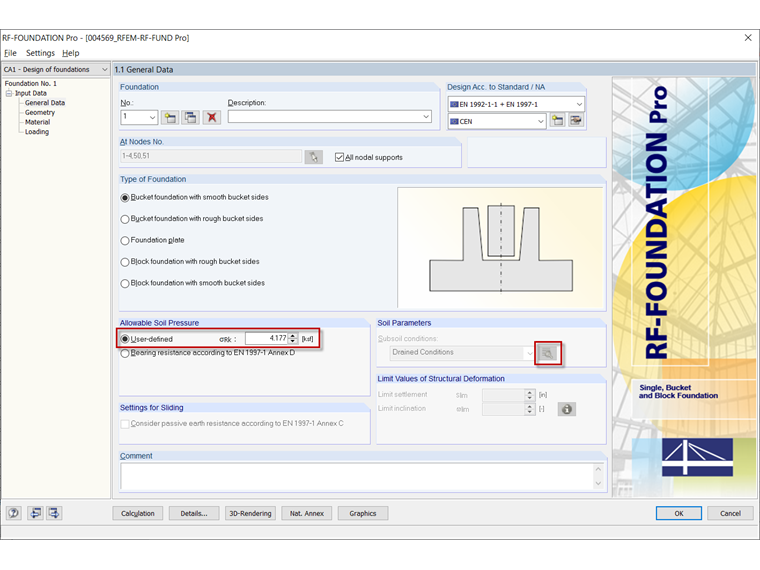Click the copy foundation icon
760x570 pixels.
190,117
